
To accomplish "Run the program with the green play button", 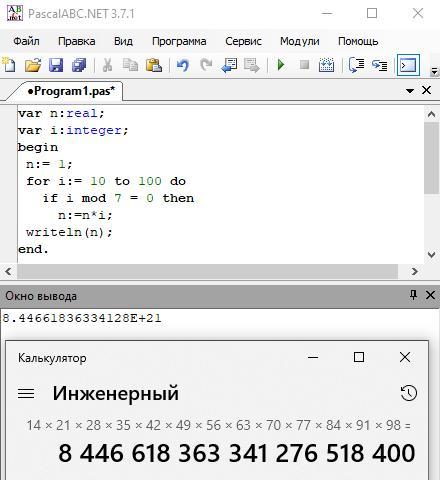I will (x=281, y=65).
